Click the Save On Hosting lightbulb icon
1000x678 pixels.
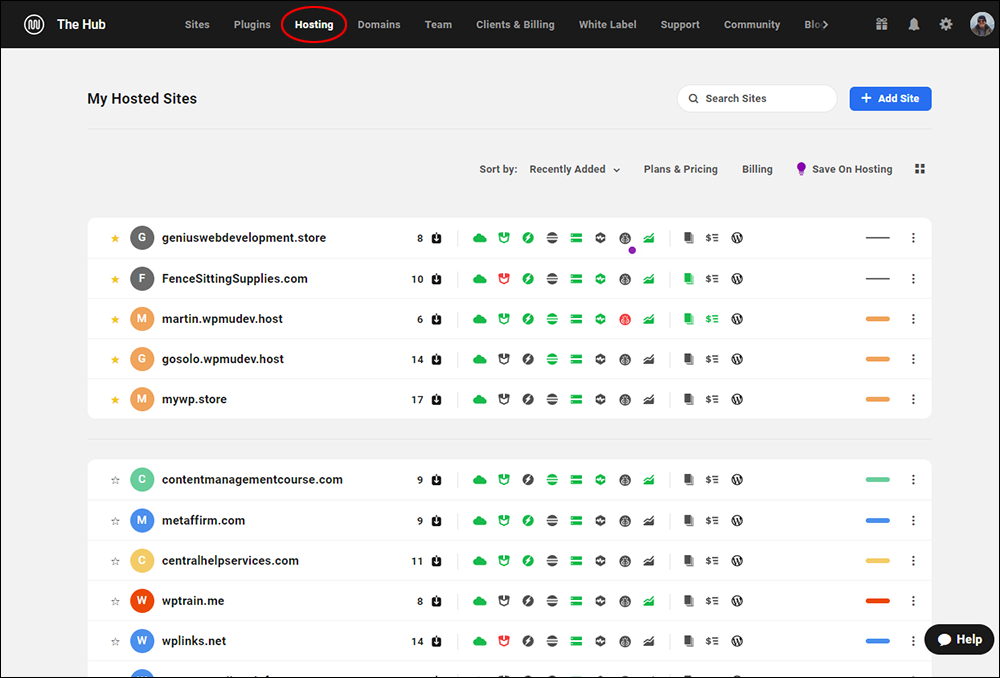click(x=802, y=168)
